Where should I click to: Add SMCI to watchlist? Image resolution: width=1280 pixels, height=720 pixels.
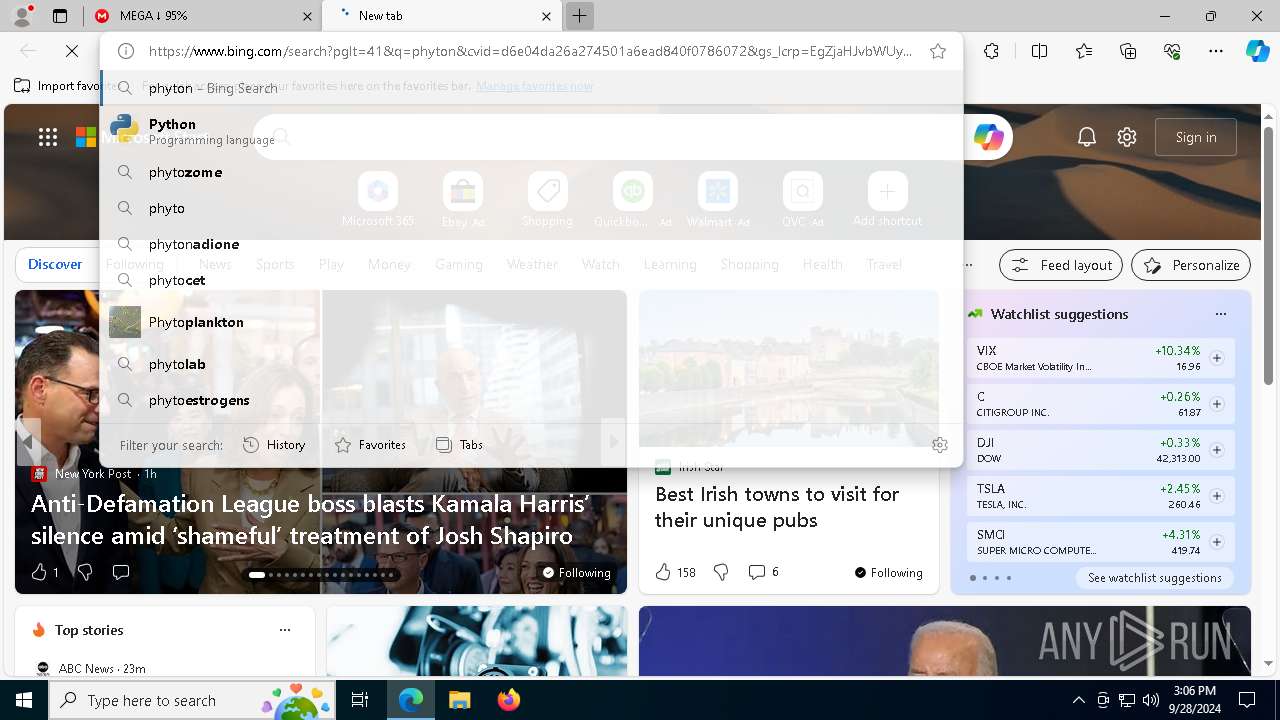click(1217, 542)
